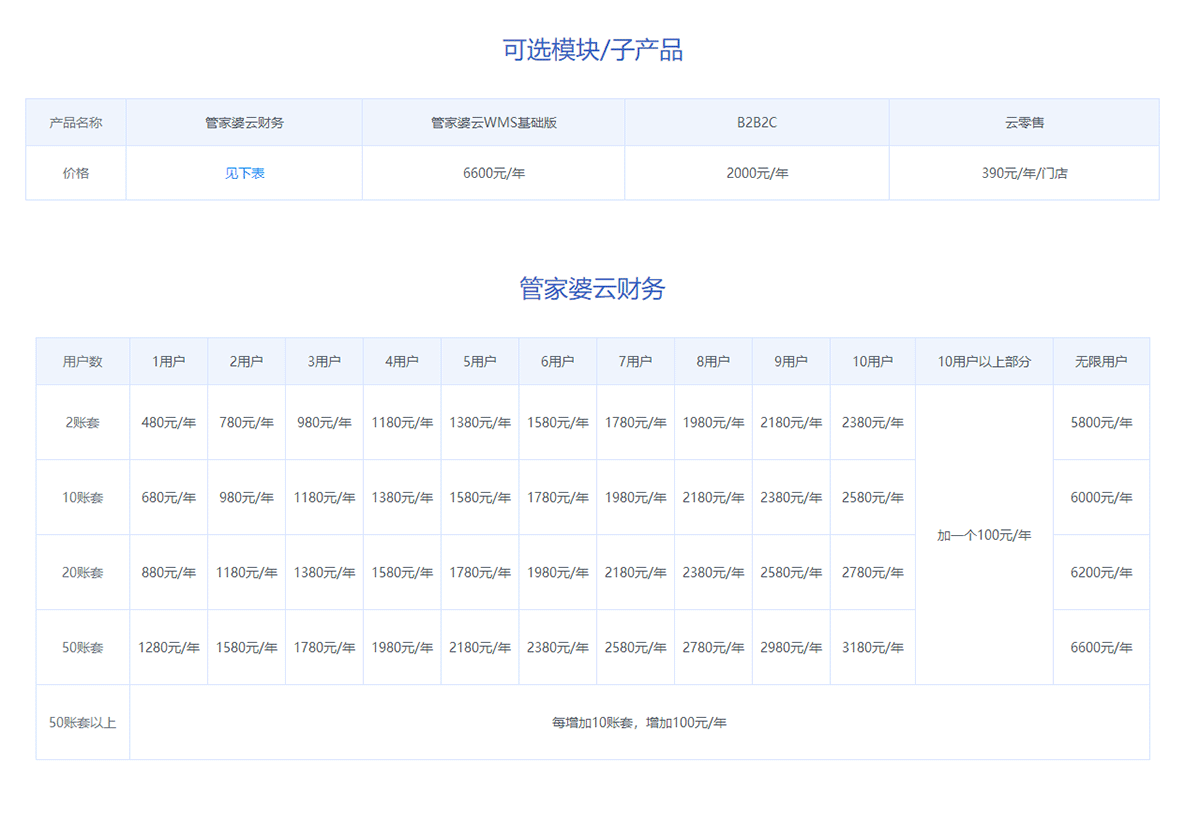Select the 3180元/年 price cell
This screenshot has height=819, width=1200.
pyautogui.click(x=873, y=648)
